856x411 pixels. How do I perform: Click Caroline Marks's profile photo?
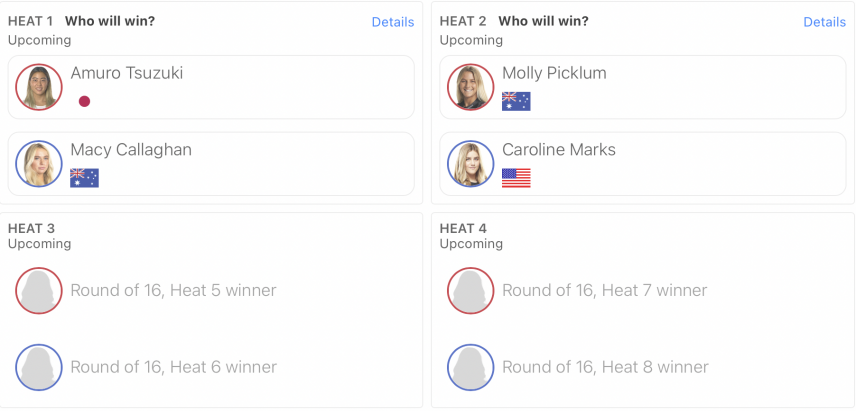(x=471, y=164)
